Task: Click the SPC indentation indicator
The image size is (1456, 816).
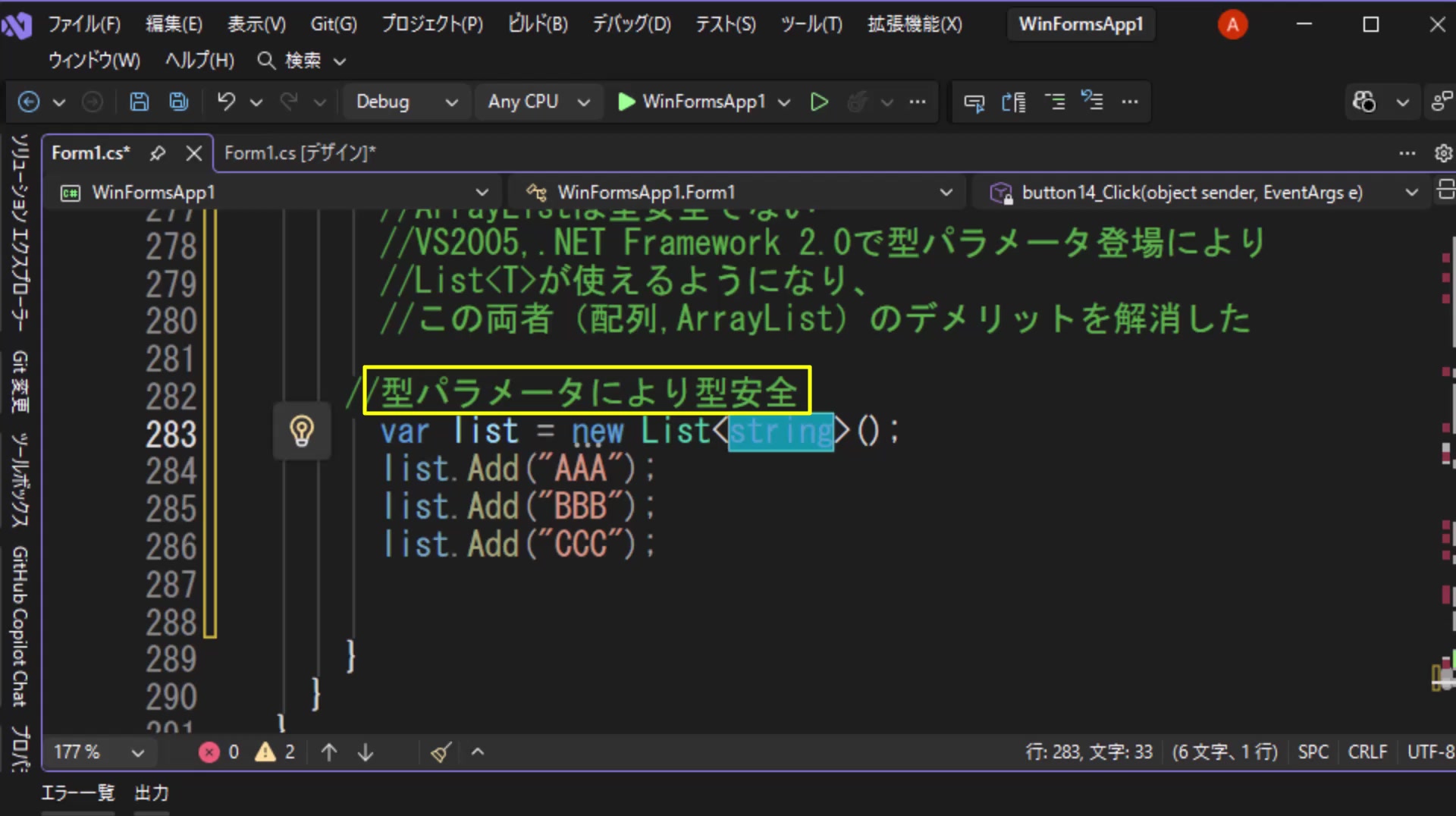Action: point(1313,752)
